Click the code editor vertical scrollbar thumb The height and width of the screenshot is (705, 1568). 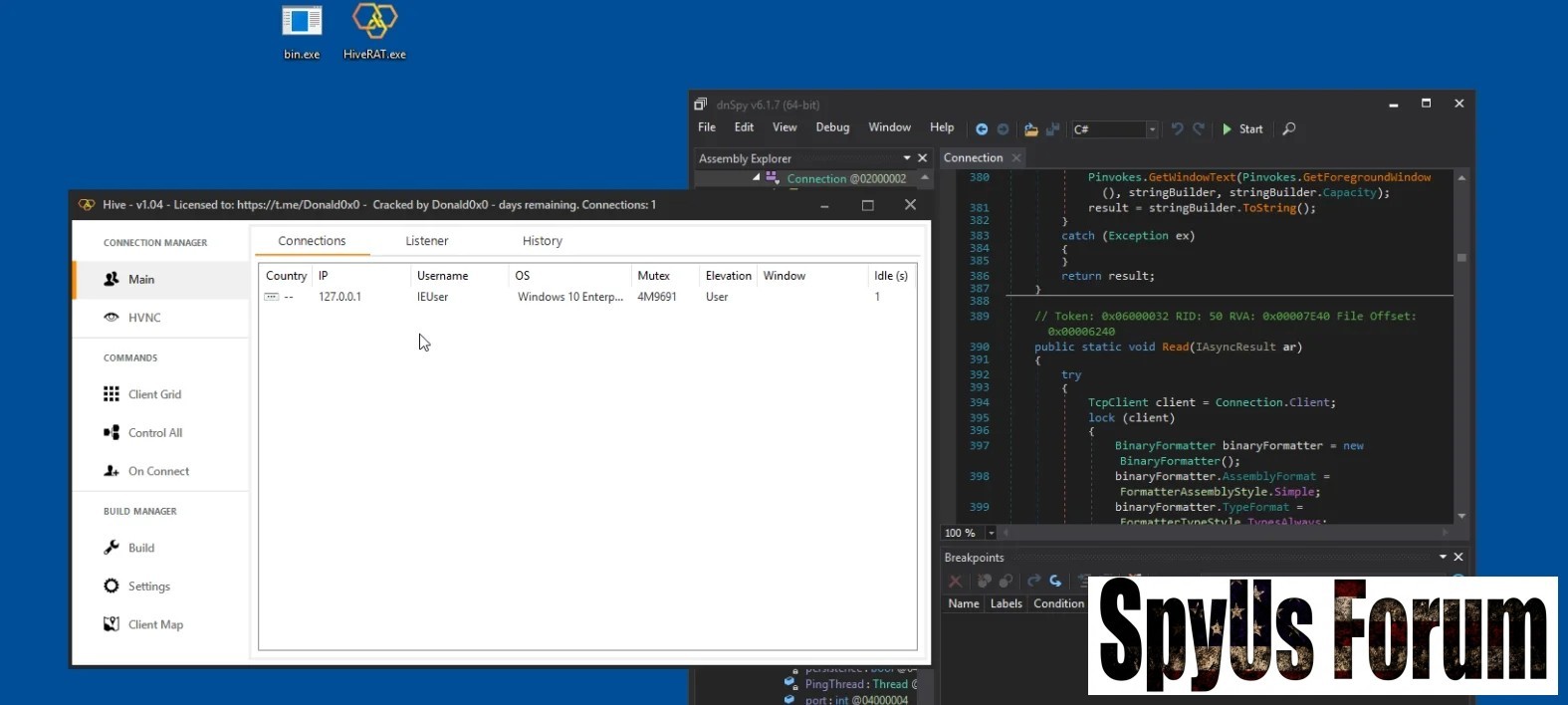coord(1461,257)
